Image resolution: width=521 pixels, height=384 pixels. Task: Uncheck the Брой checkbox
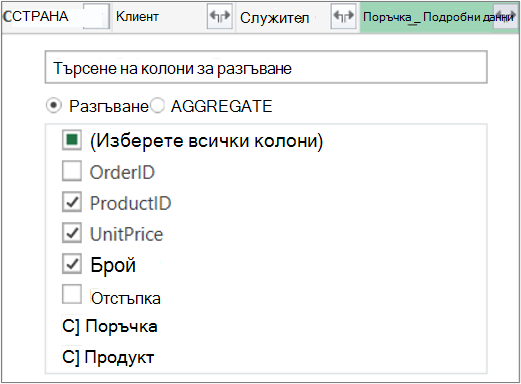(x=72, y=264)
